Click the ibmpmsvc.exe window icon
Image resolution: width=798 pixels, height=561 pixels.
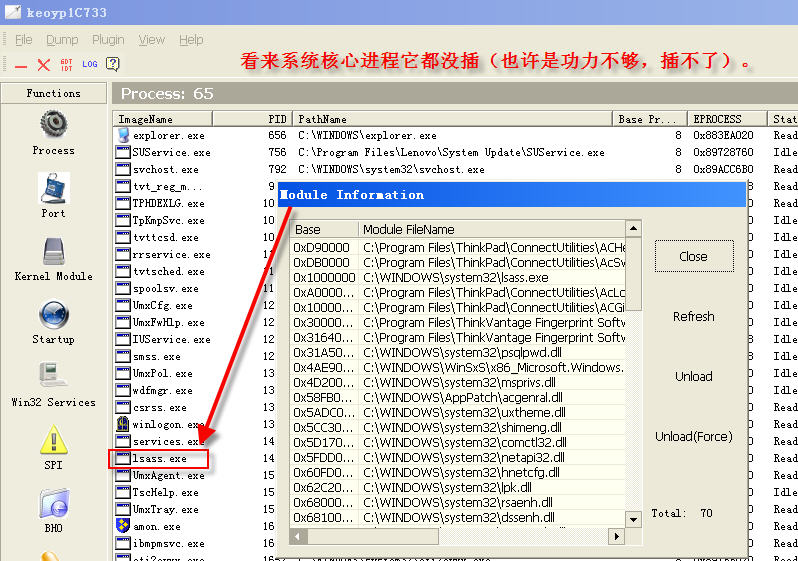tap(123, 543)
